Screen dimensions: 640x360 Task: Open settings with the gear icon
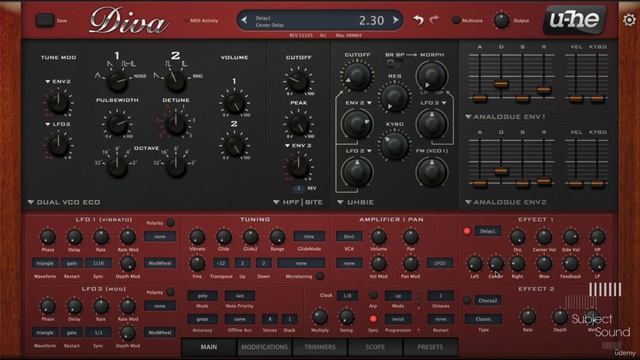(x=630, y=20)
